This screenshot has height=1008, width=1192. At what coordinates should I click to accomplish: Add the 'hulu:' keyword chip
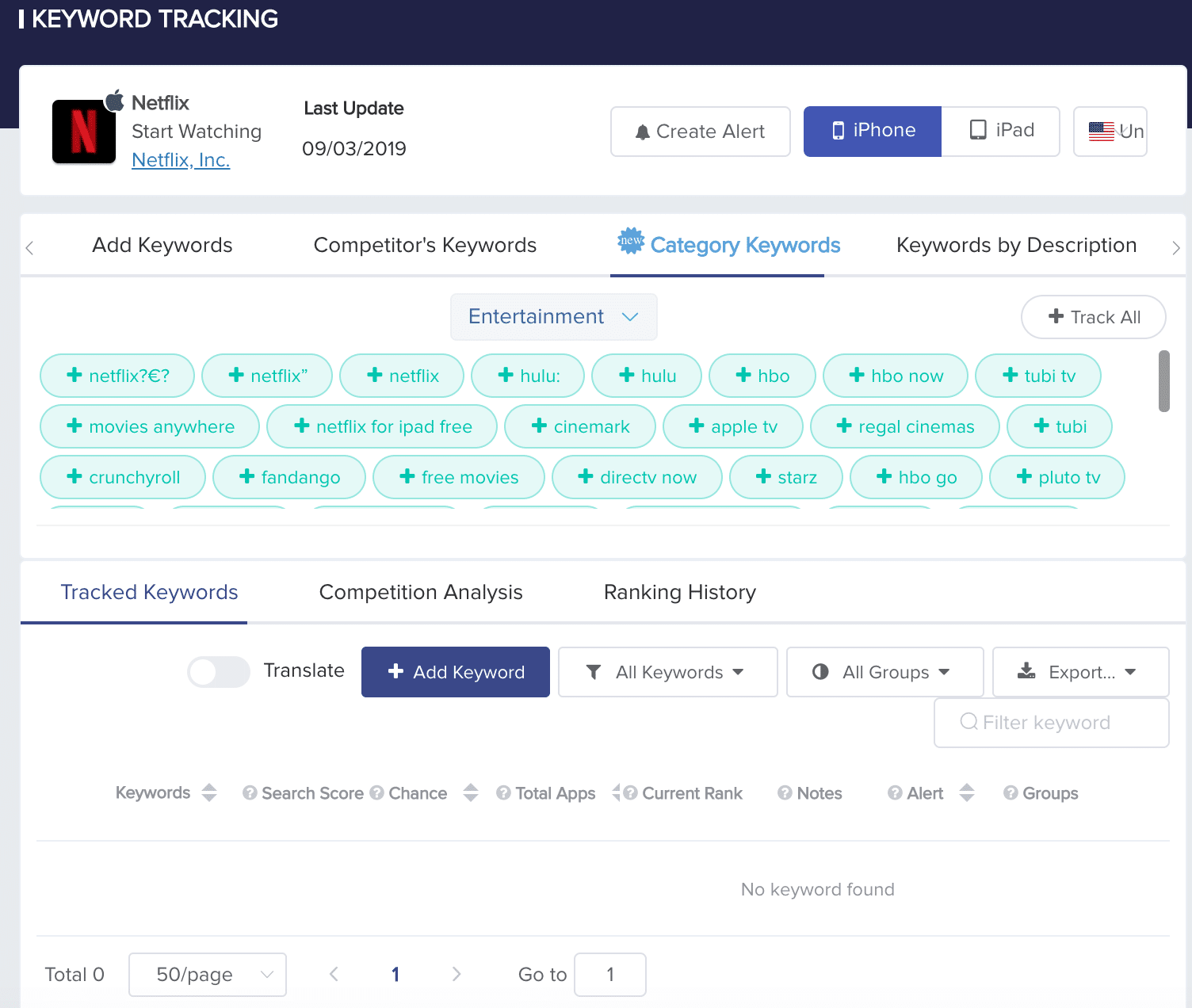coord(528,376)
